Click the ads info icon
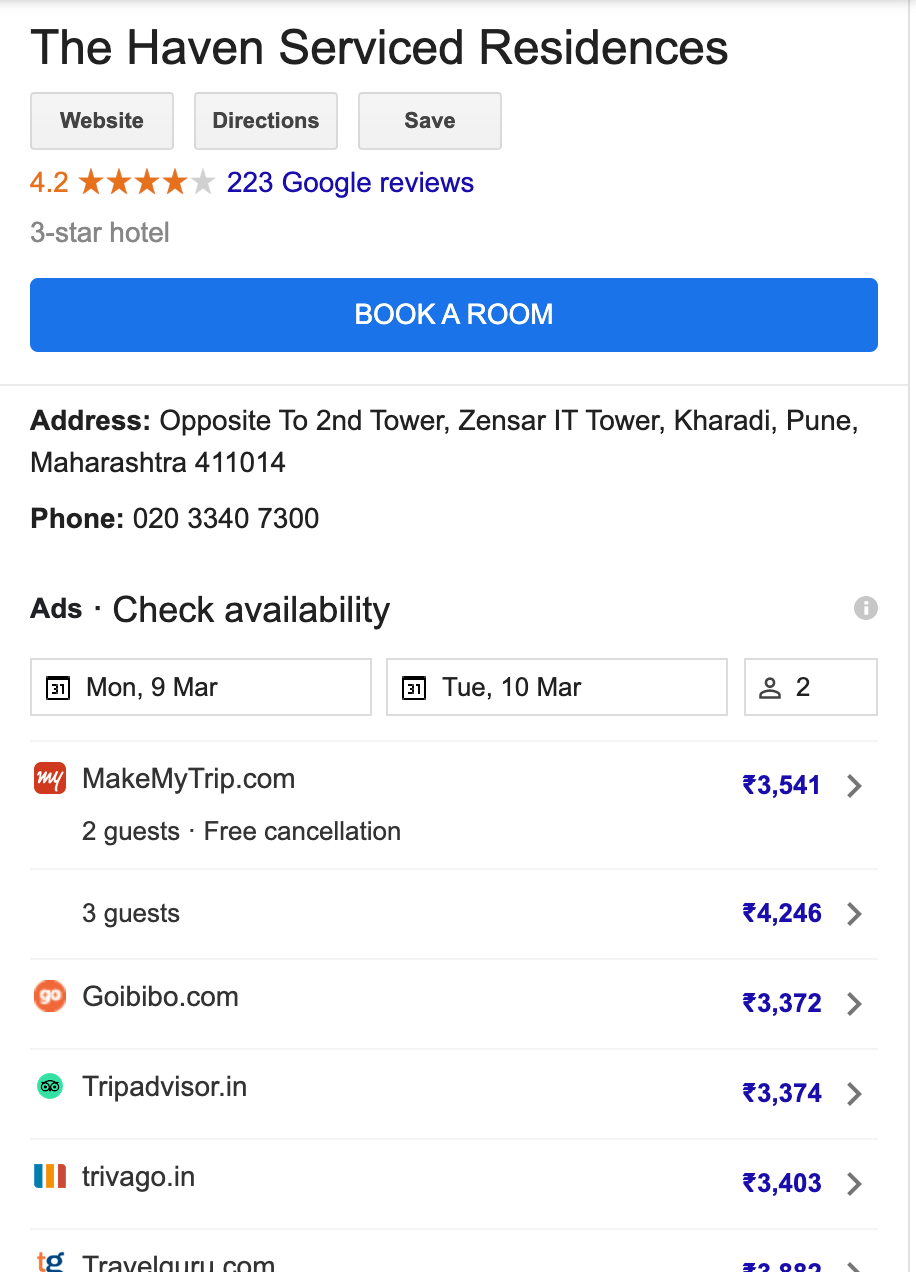 click(x=866, y=608)
